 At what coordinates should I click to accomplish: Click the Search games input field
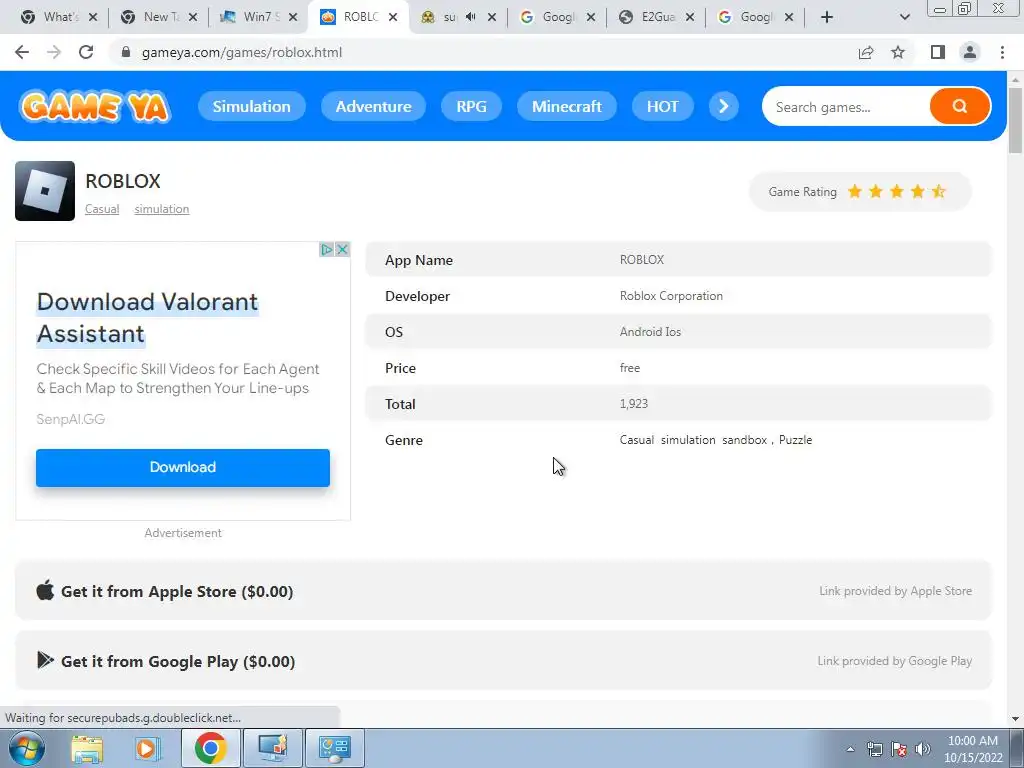[846, 106]
